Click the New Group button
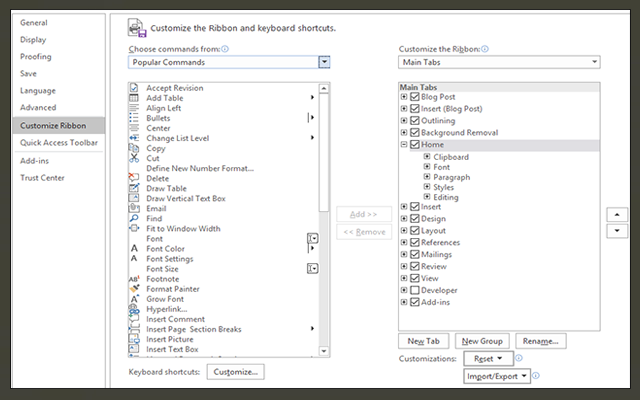Screen dimensions: 640x400 tap(482, 340)
